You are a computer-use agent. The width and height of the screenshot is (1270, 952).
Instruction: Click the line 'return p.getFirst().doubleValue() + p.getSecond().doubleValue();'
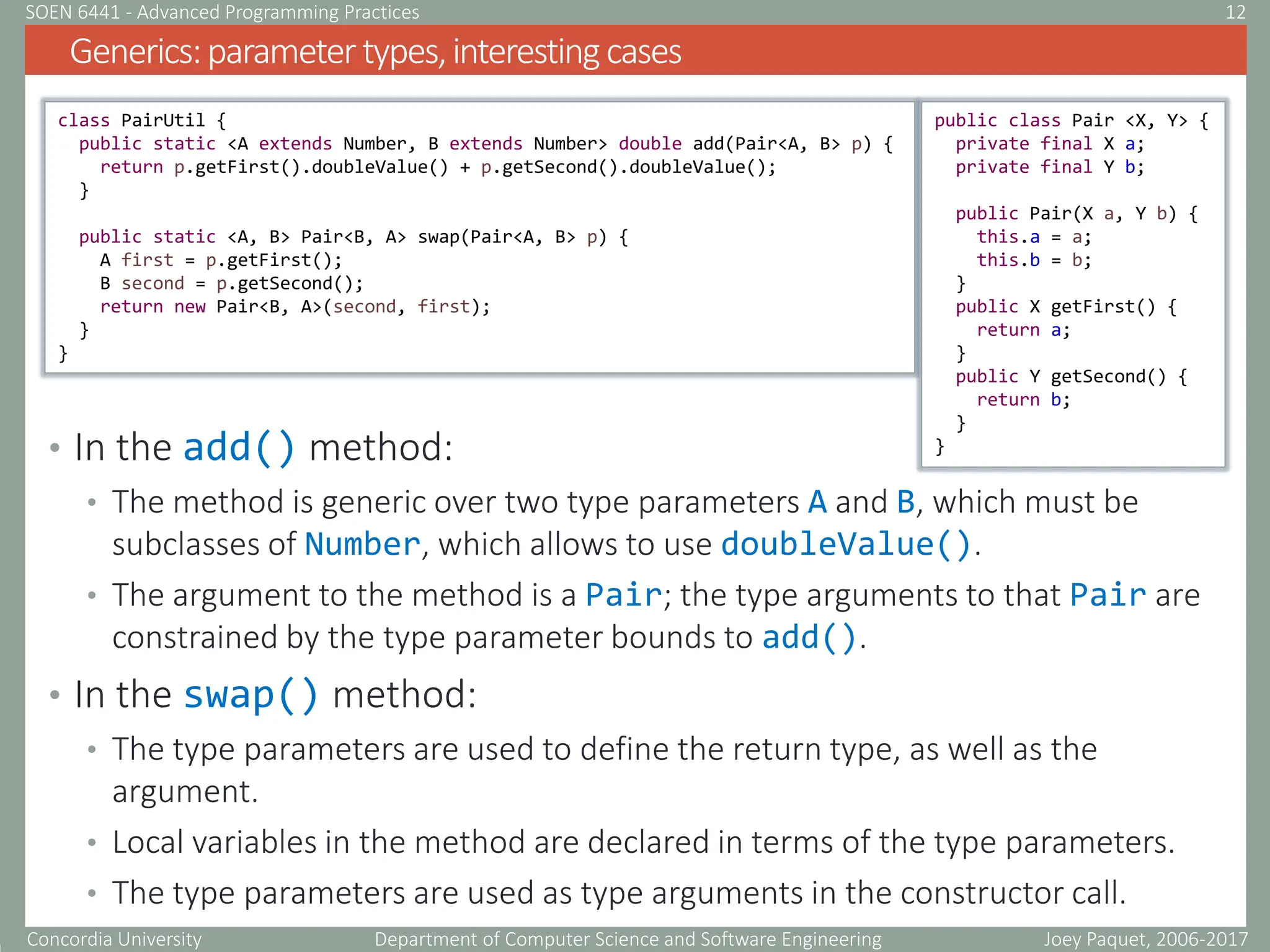[438, 167]
